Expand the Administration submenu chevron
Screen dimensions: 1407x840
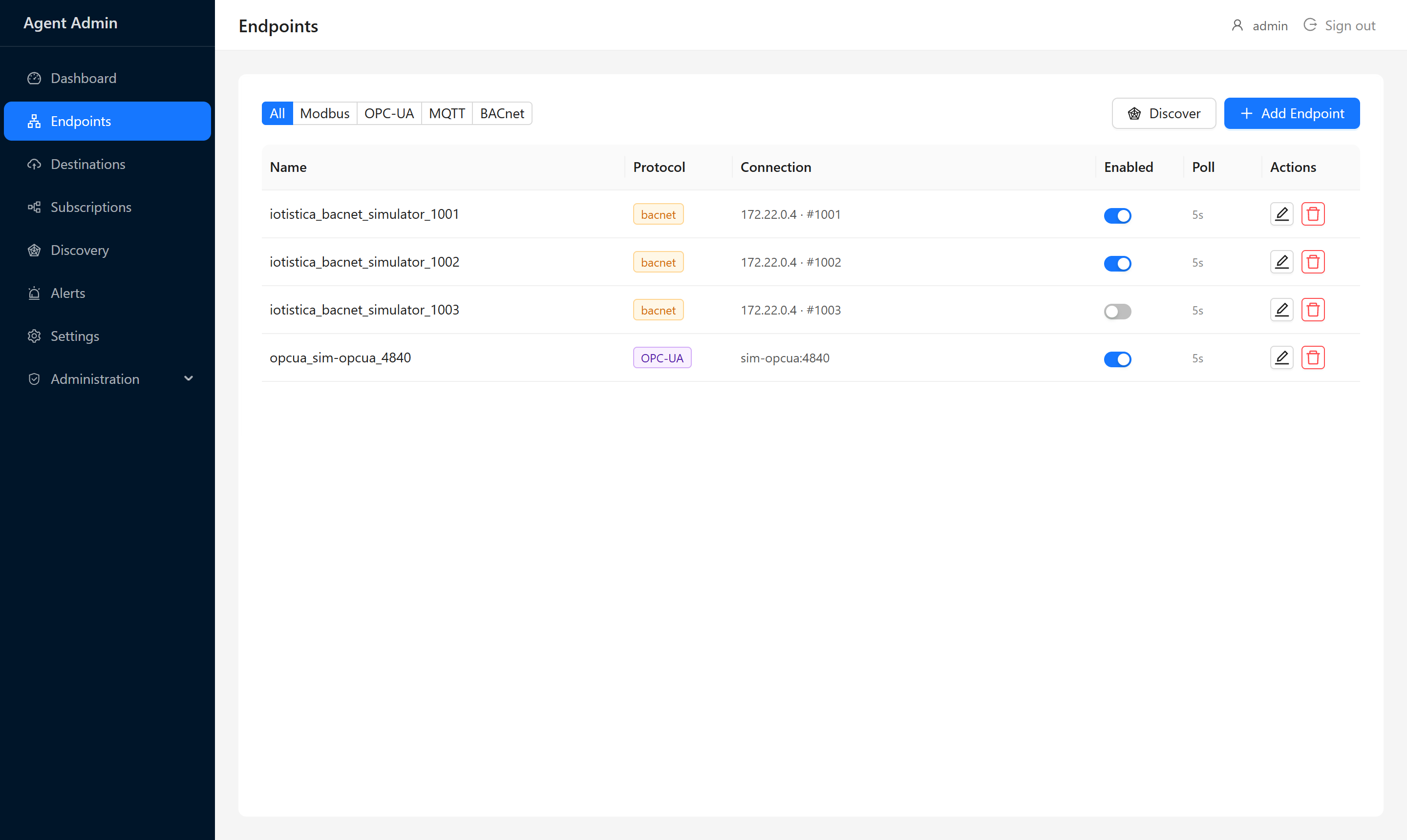(x=189, y=378)
